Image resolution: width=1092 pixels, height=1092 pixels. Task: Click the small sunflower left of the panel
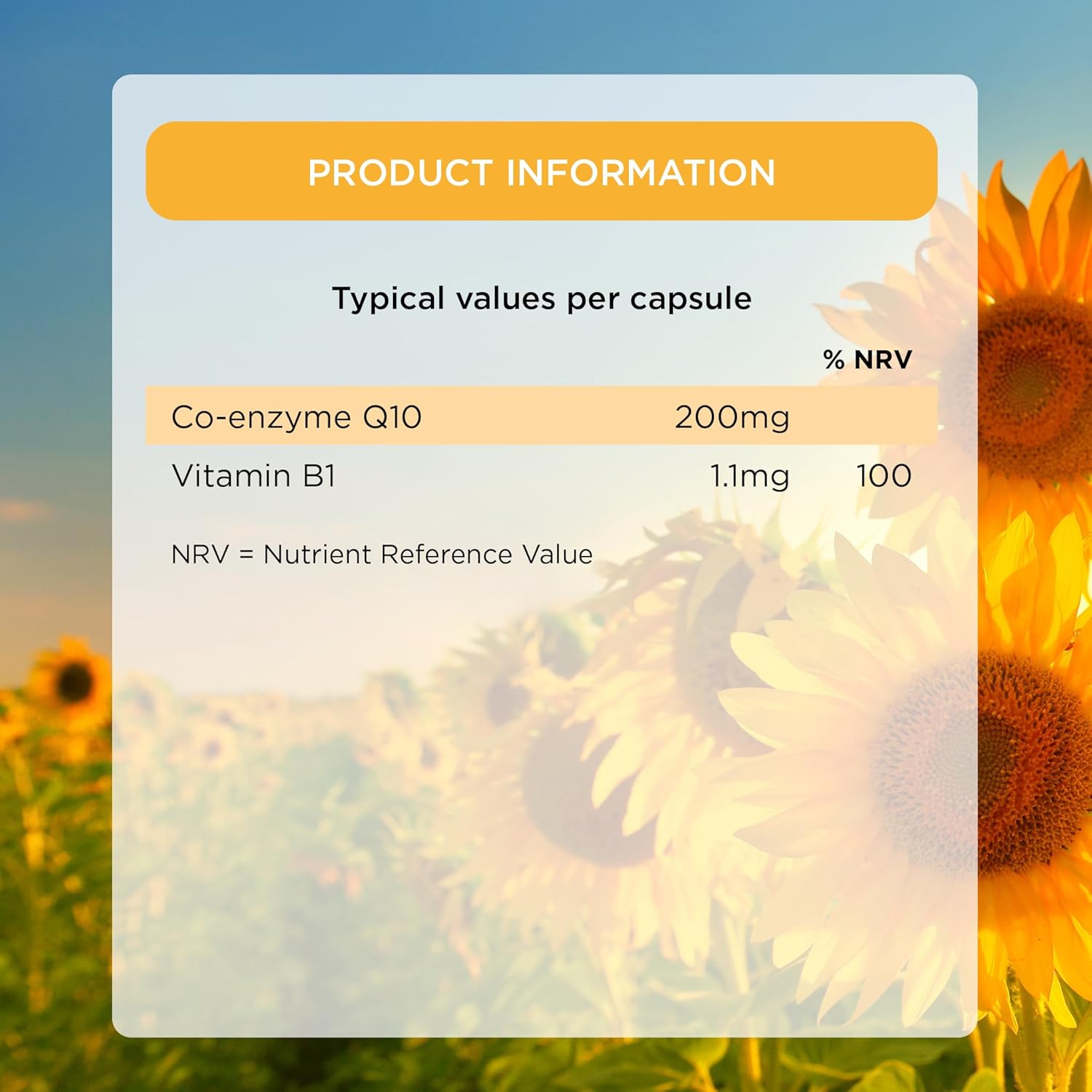pos(73,681)
